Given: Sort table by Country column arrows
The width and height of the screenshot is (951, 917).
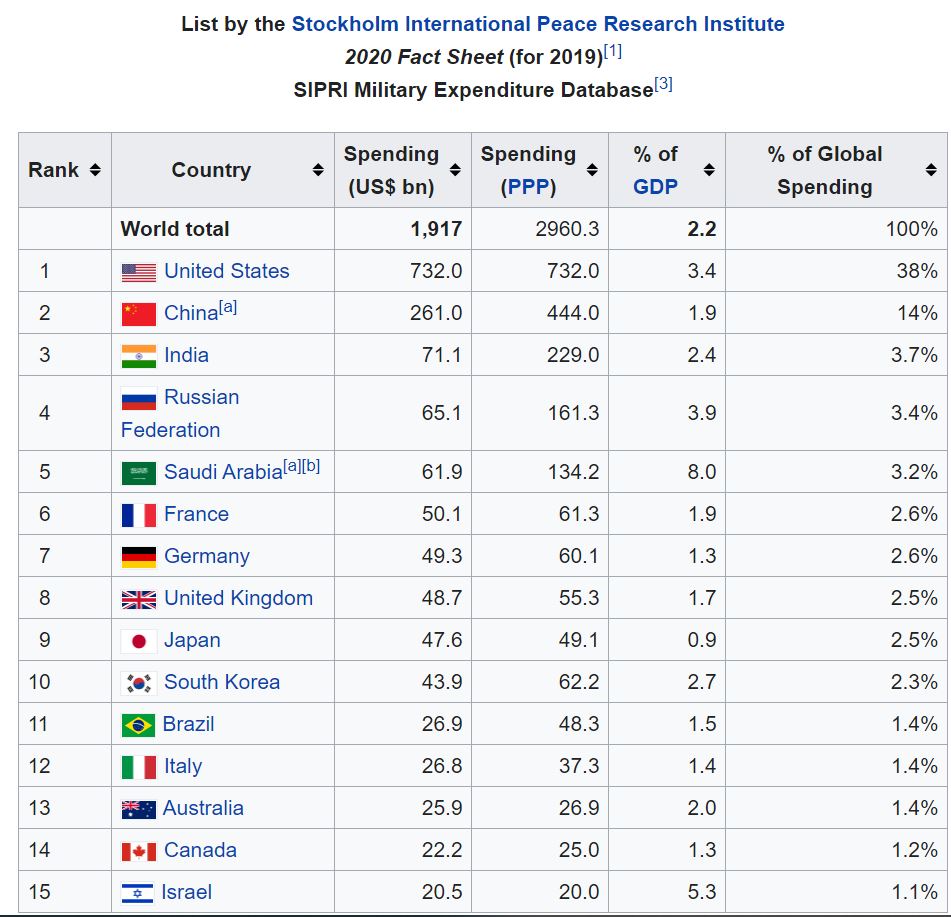Looking at the screenshot, I should 318,170.
